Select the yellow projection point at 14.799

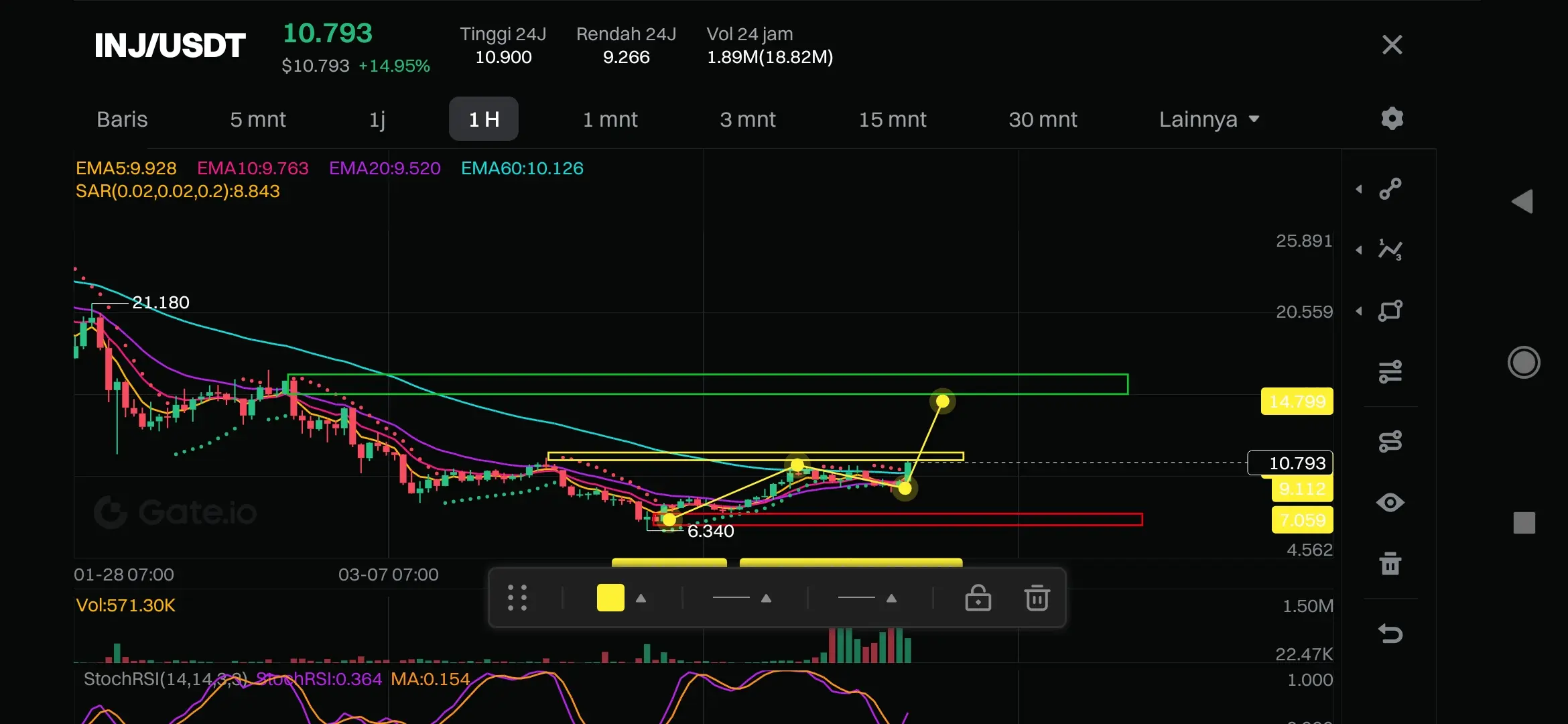coord(942,401)
